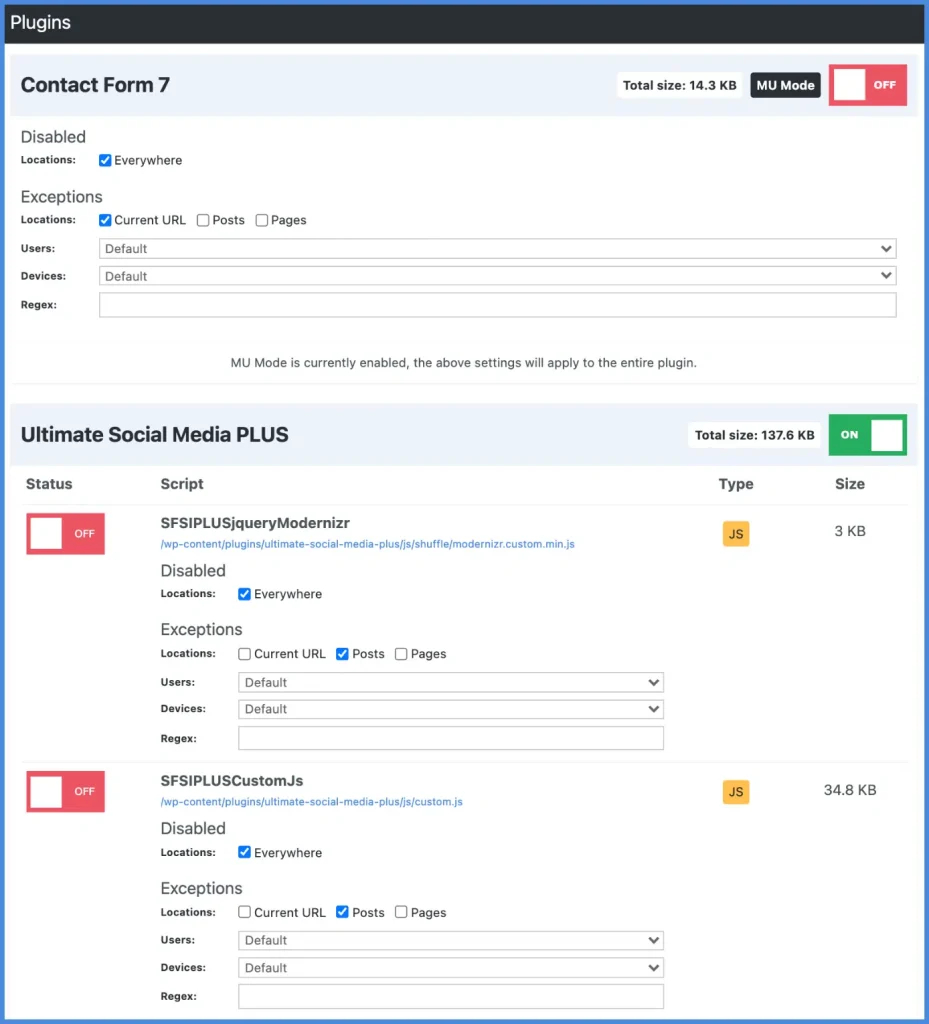Disable Ultimate Social Media PLUS via its ON switch

(x=867, y=435)
